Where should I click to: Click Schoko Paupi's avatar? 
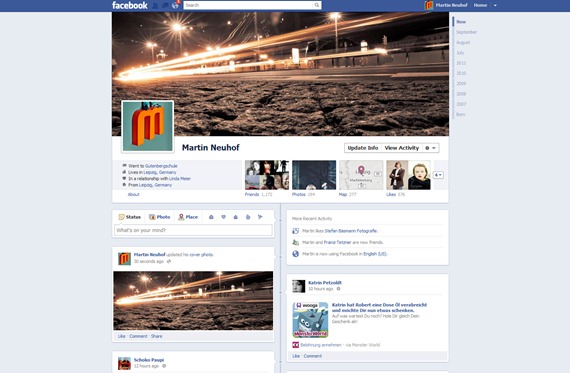tap(124, 363)
